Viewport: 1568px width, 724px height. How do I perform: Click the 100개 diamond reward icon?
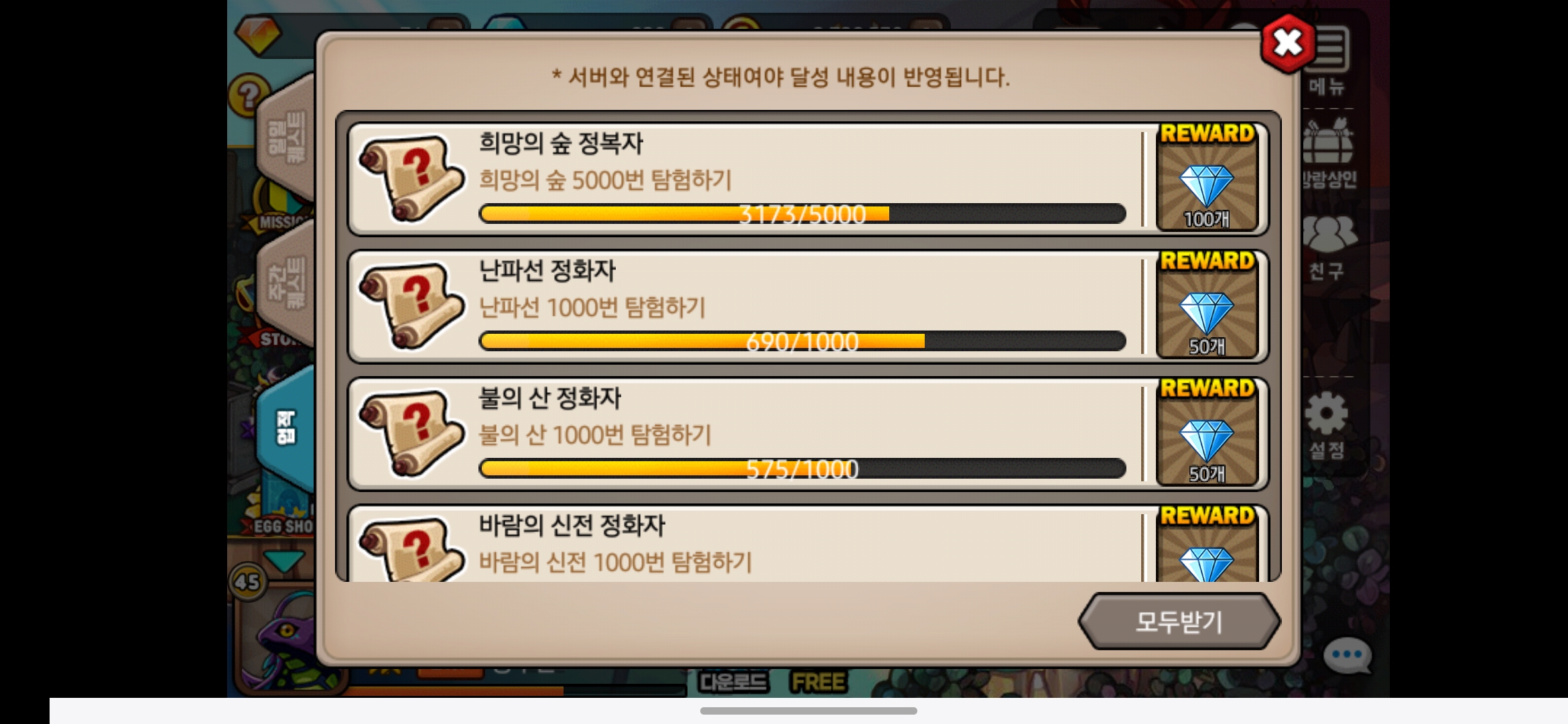pos(1207,178)
